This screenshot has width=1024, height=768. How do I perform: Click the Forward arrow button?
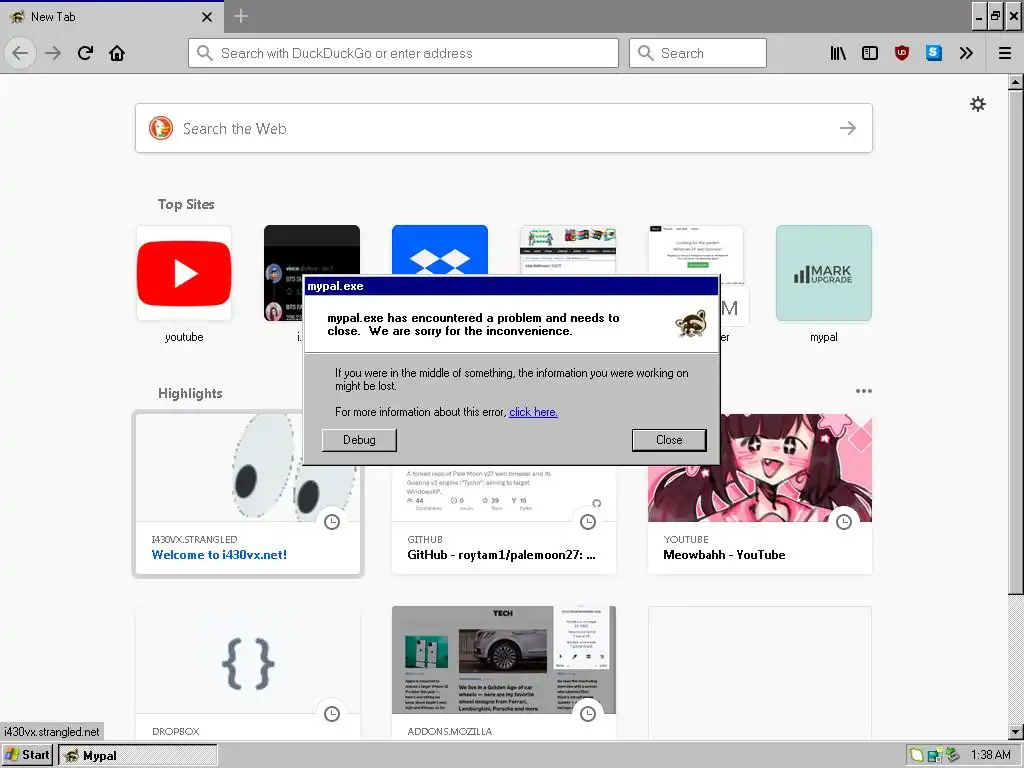point(53,53)
